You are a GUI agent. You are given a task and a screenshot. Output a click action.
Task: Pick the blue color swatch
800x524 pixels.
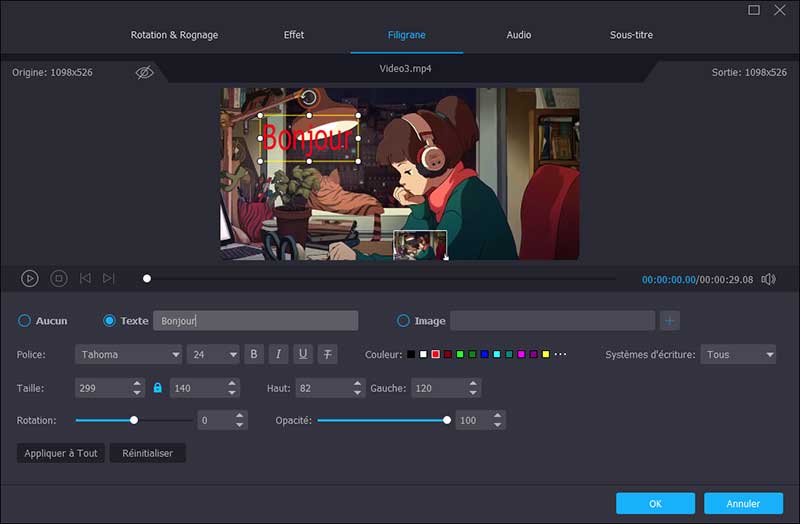pyautogui.click(x=484, y=354)
